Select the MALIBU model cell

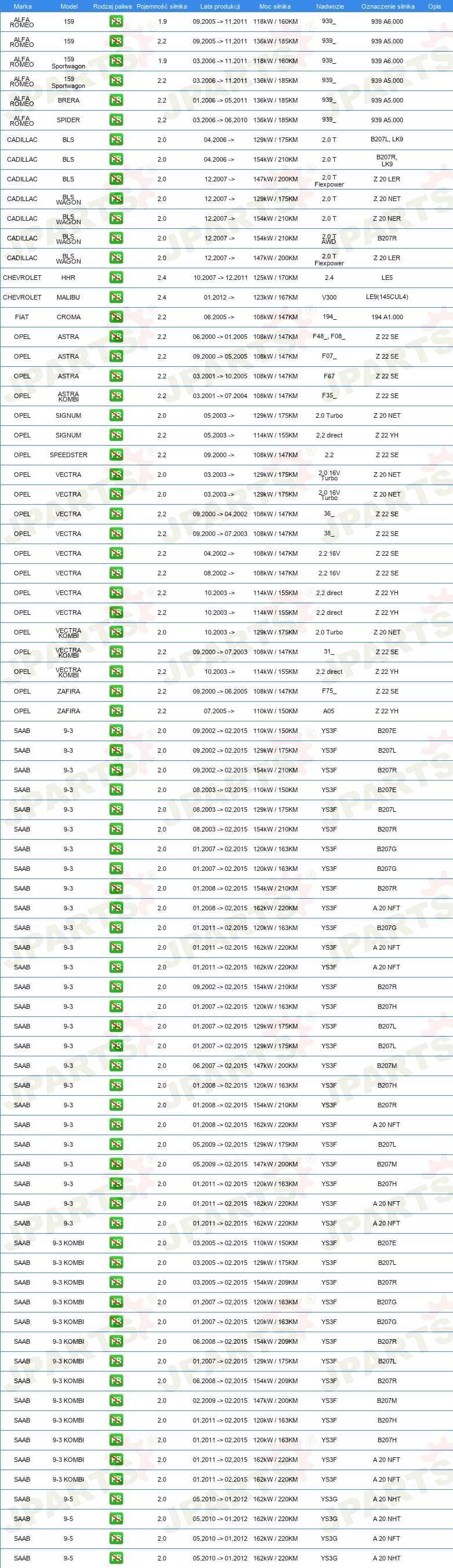tap(68, 297)
